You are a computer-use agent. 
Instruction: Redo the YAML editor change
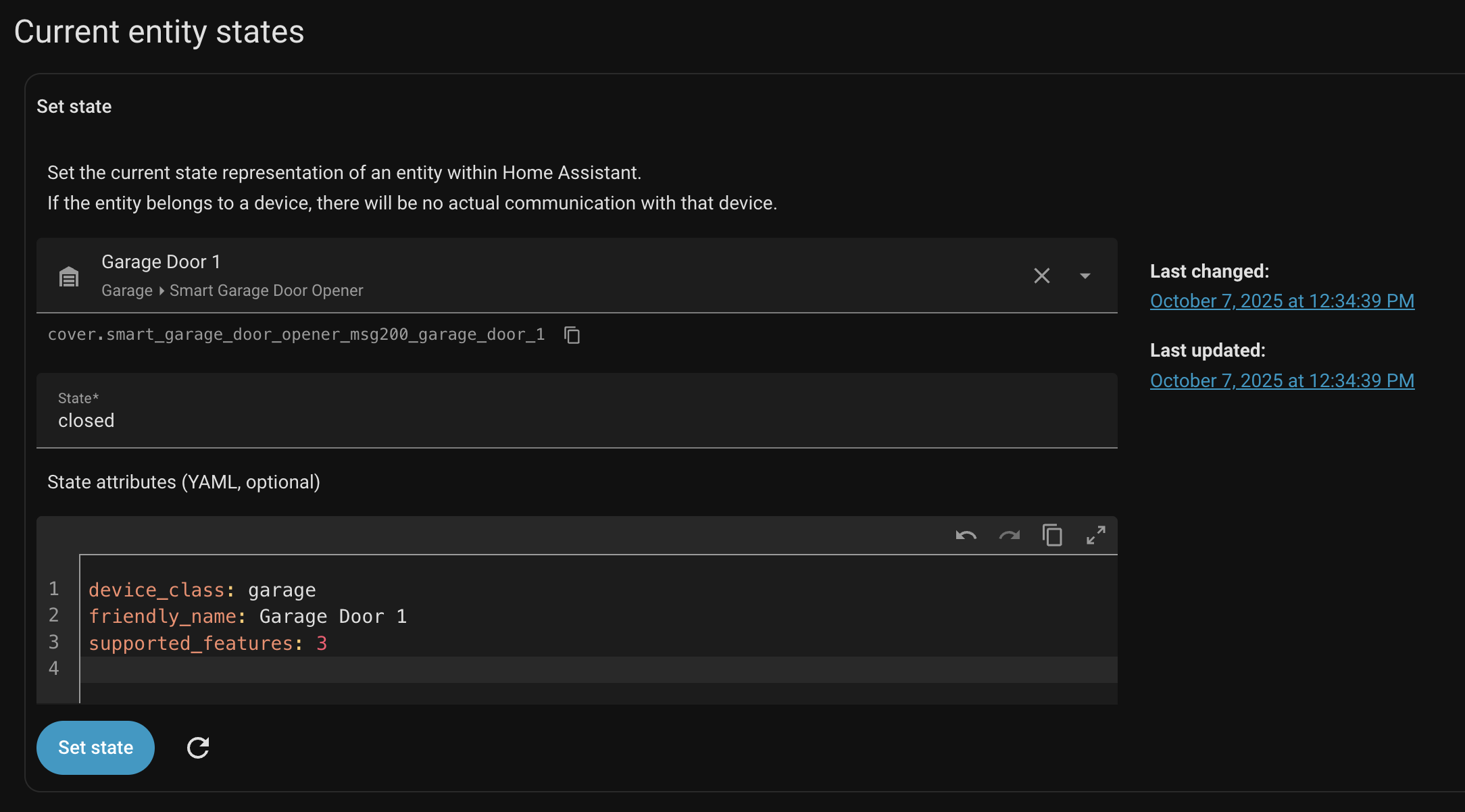click(x=1009, y=536)
